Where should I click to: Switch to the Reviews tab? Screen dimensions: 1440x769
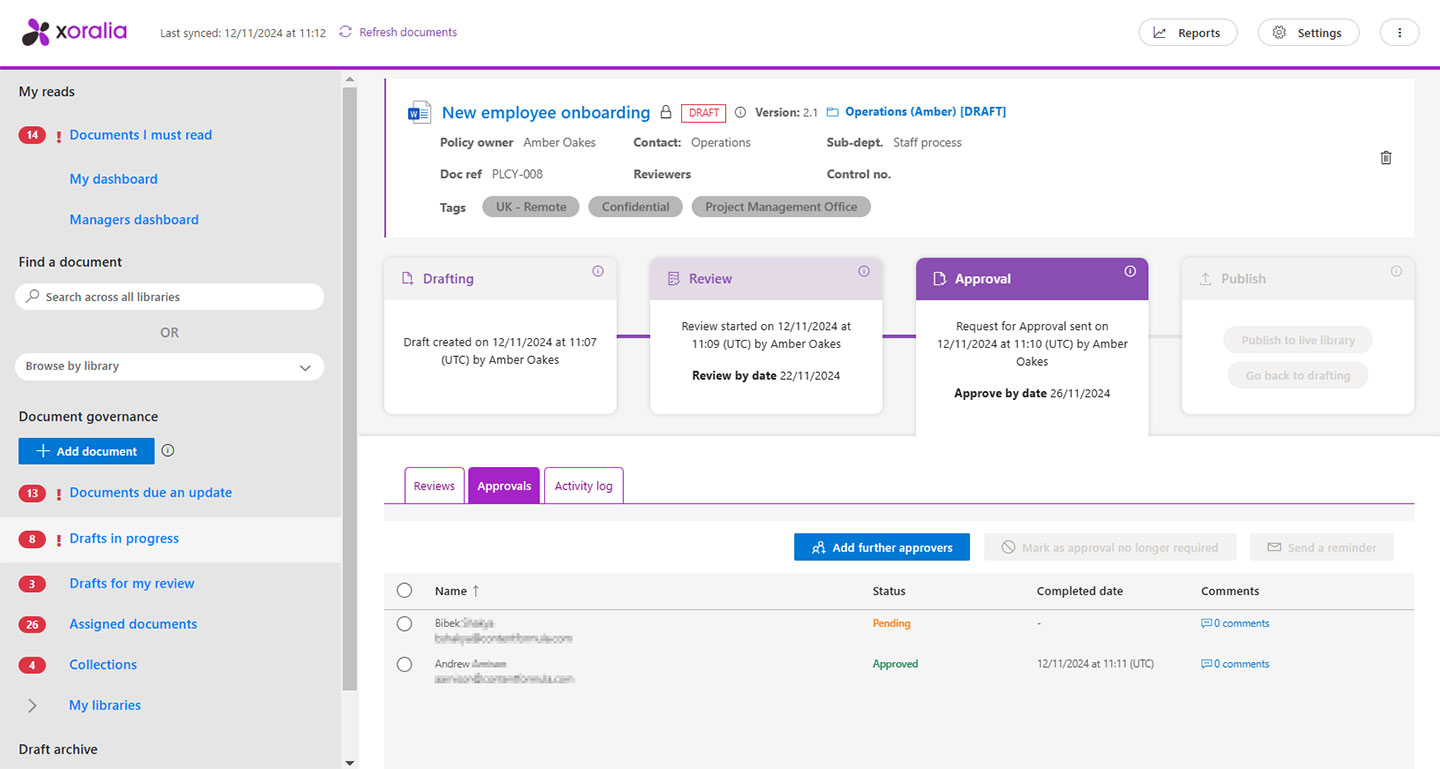coord(434,486)
